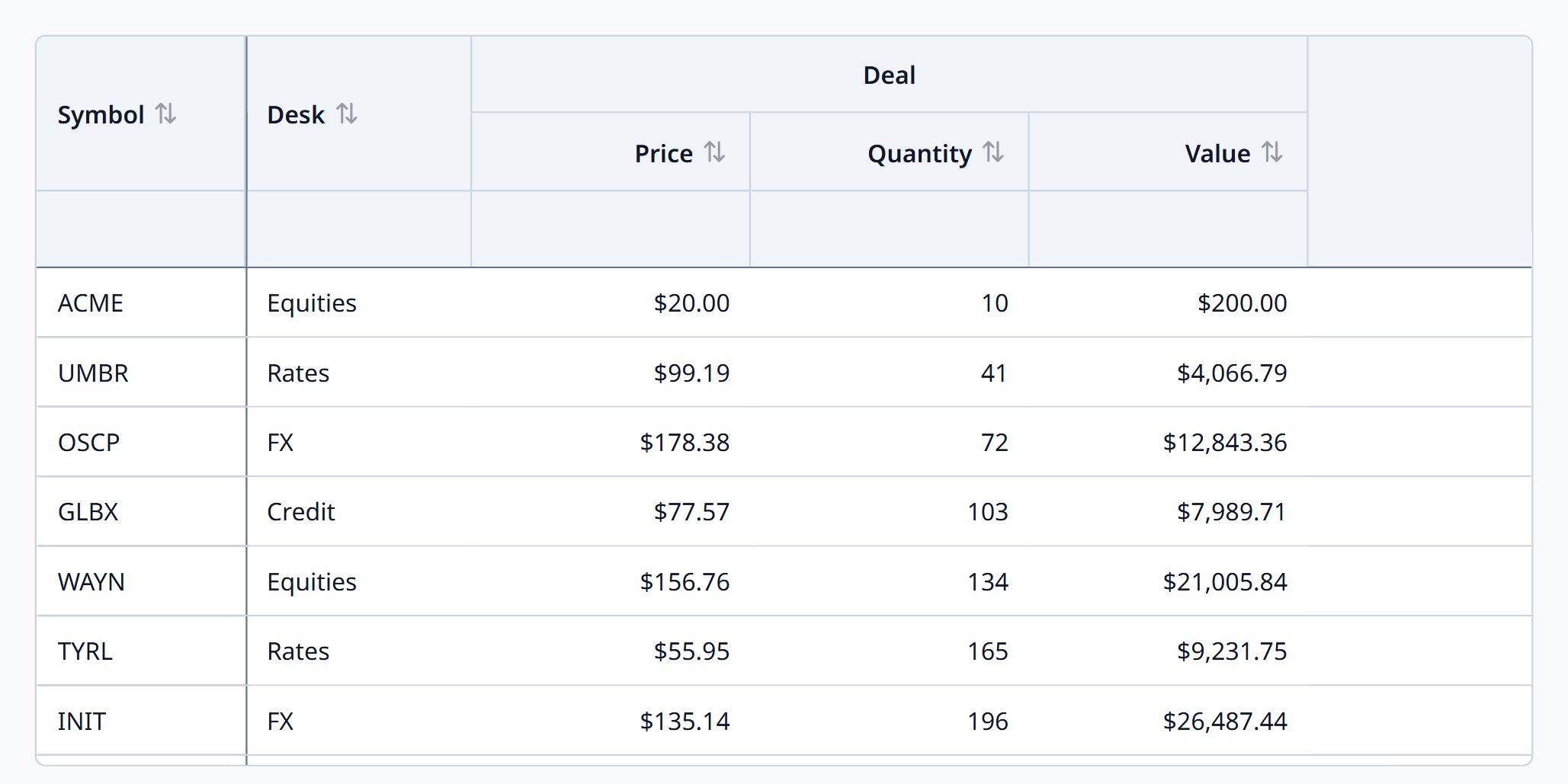This screenshot has width=1568, height=784.
Task: Click the Value column sort icon
Action: 1271,152
